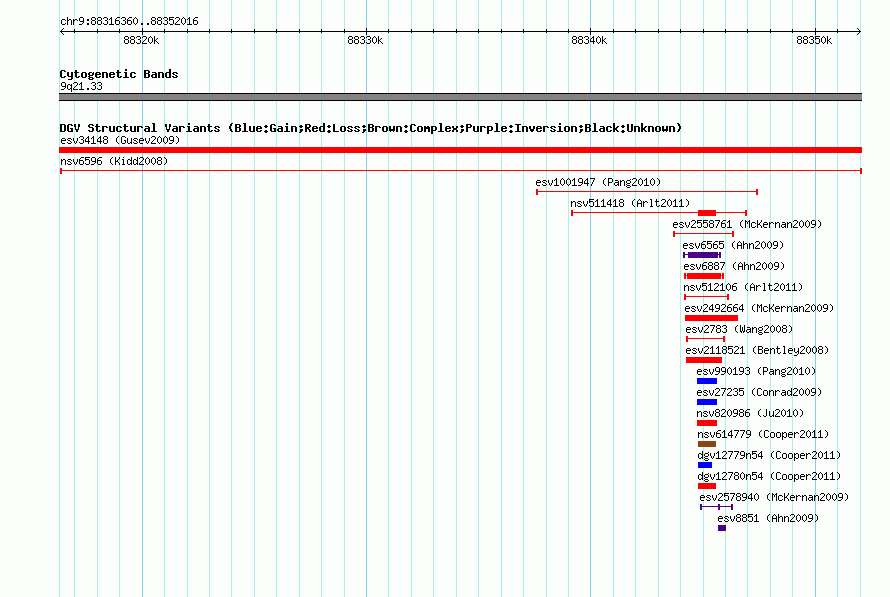Click the 88320k ruler label
Viewport: 890px width, 597px height.
[141, 40]
